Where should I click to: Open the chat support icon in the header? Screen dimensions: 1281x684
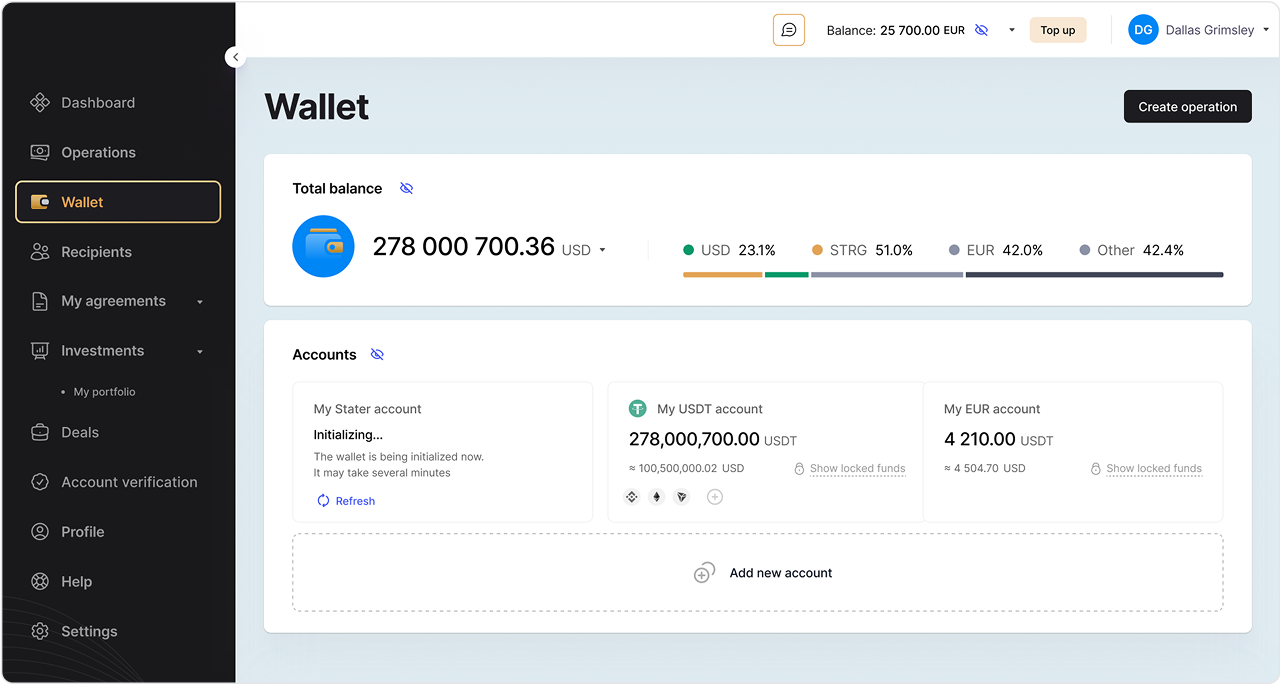pyautogui.click(x=789, y=29)
